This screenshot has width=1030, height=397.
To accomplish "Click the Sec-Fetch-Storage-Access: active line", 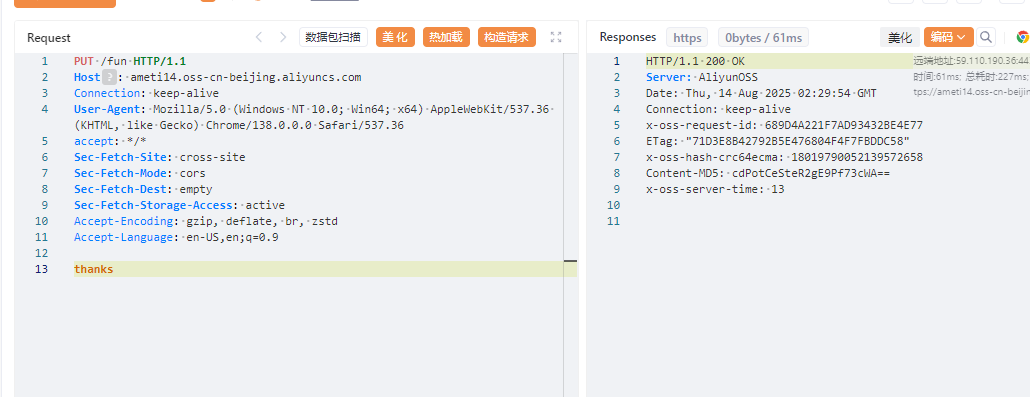I will (179, 205).
